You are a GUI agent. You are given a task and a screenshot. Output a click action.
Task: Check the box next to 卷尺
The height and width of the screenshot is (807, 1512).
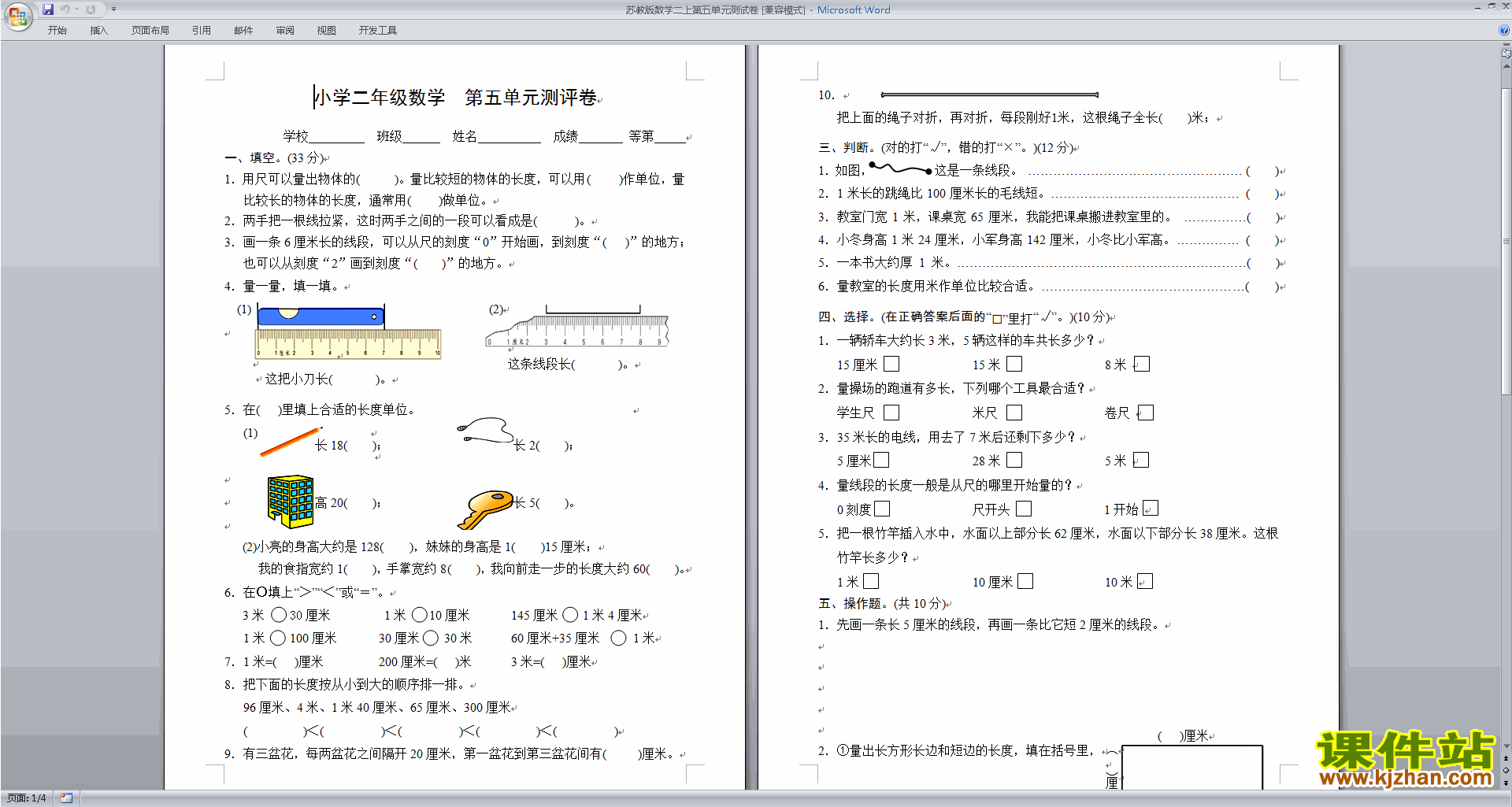point(1146,413)
